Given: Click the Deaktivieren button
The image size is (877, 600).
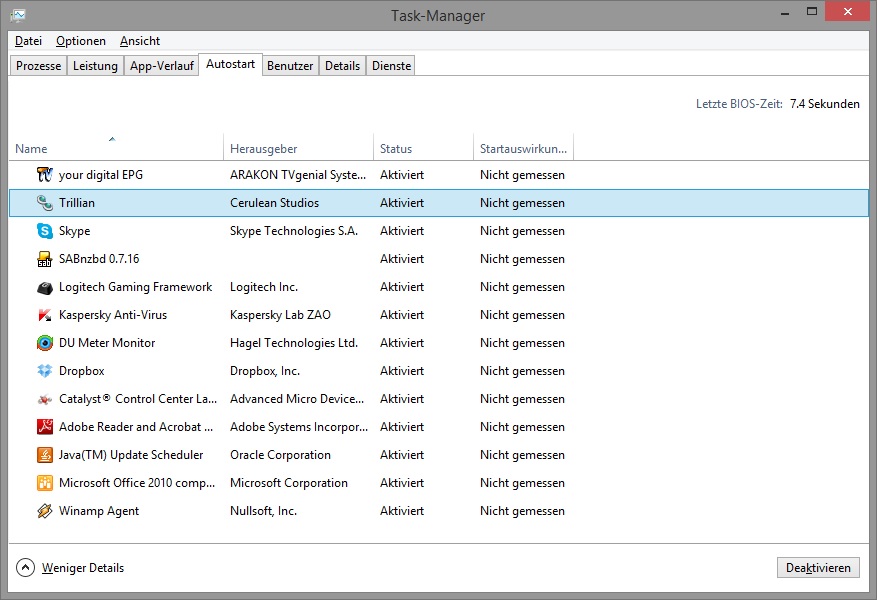Looking at the screenshot, I should click(818, 568).
